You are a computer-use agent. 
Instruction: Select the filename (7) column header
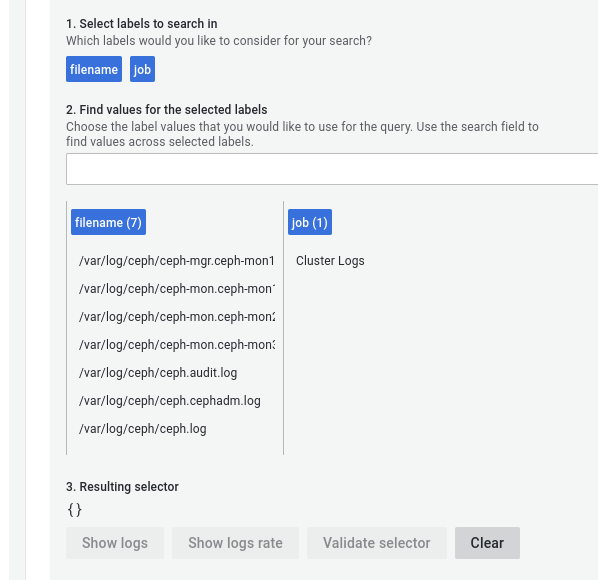[x=108, y=222]
